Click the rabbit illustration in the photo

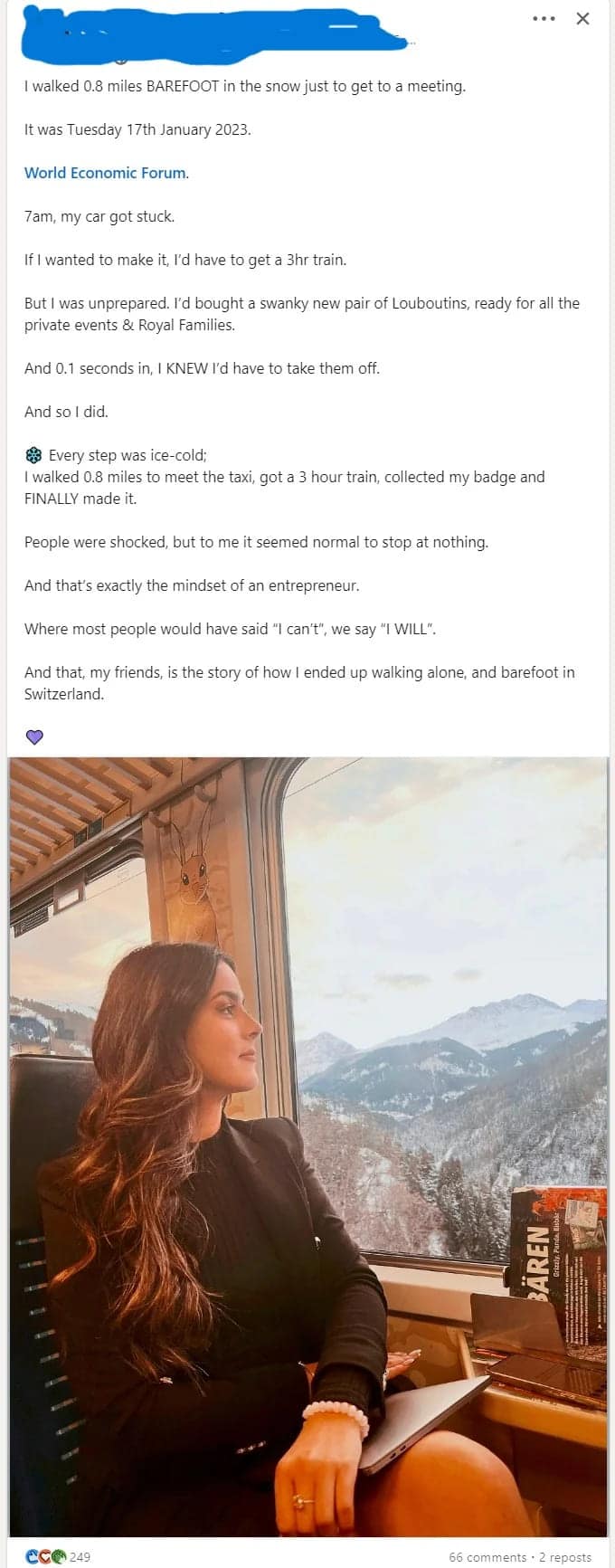(192, 882)
